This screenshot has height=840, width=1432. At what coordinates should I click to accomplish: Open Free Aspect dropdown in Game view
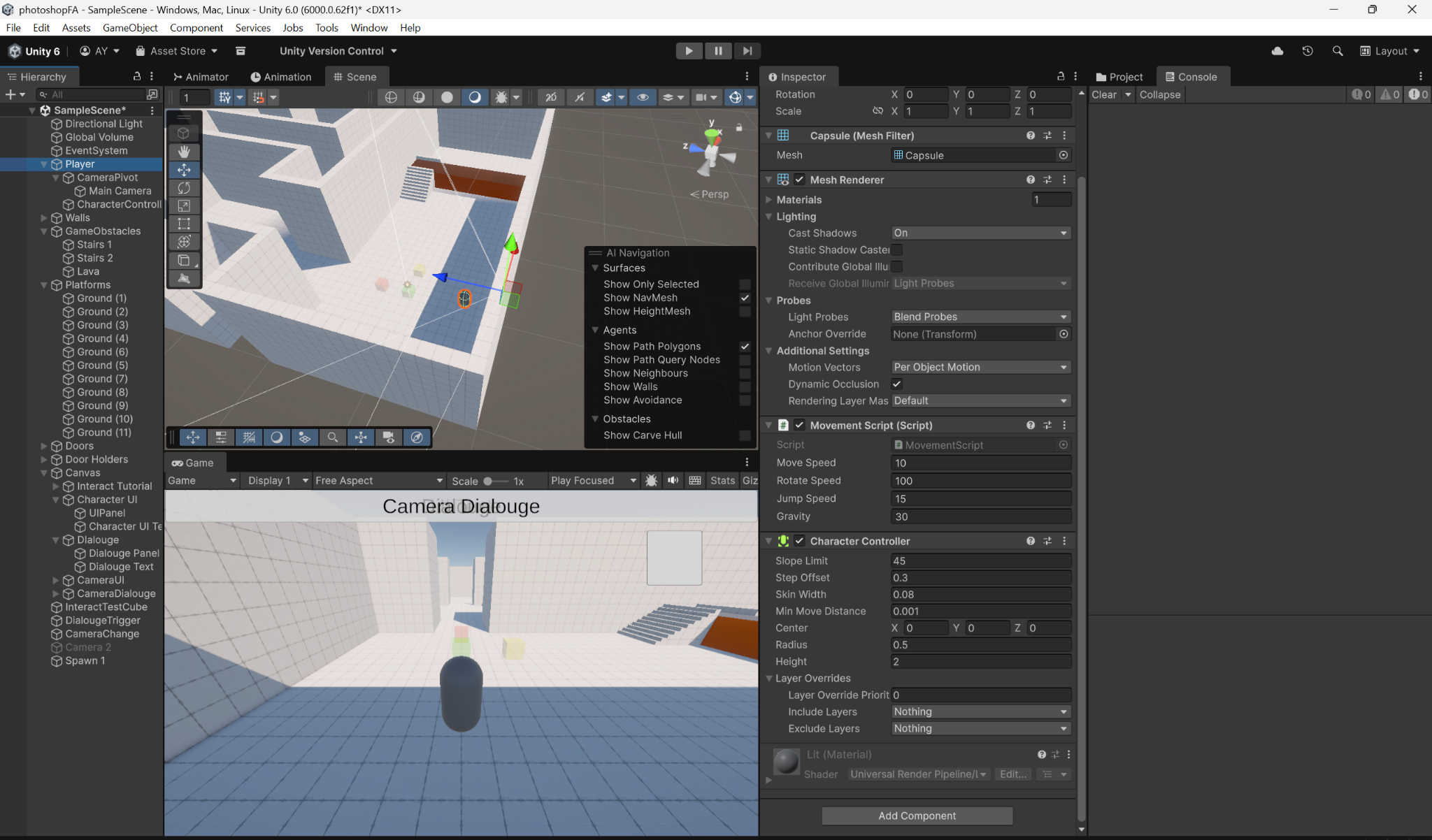[x=379, y=480]
